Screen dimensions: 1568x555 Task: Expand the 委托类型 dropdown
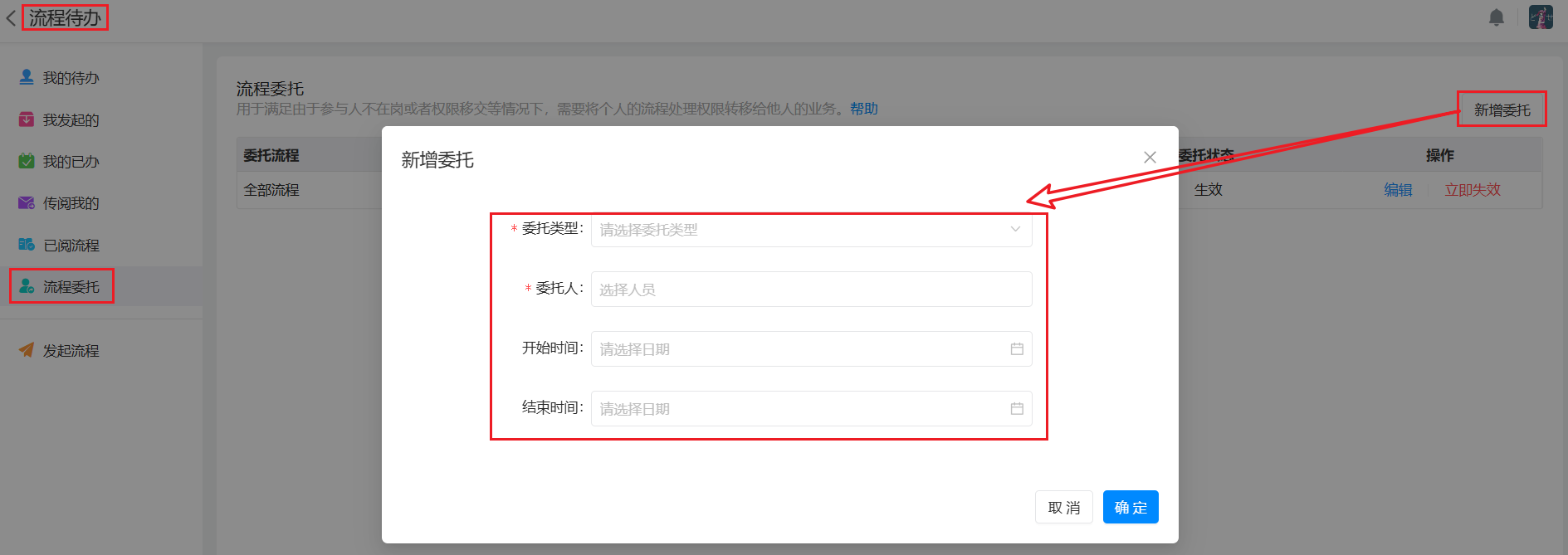pyautogui.click(x=797, y=230)
